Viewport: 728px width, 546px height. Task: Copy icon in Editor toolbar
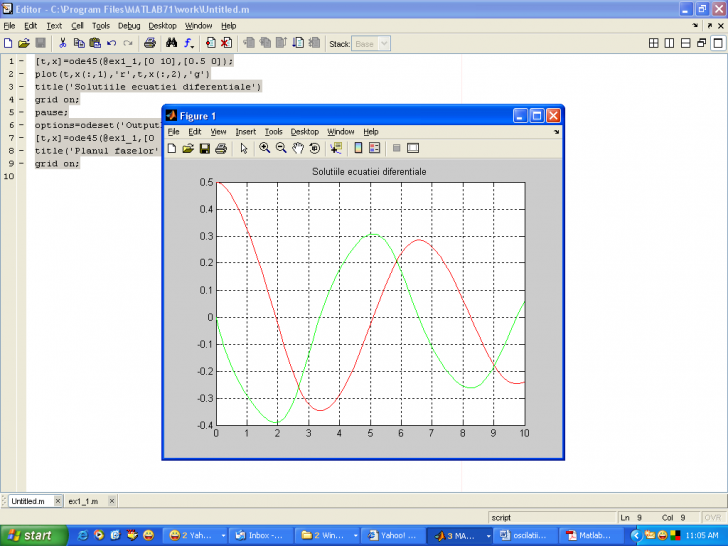(x=79, y=44)
